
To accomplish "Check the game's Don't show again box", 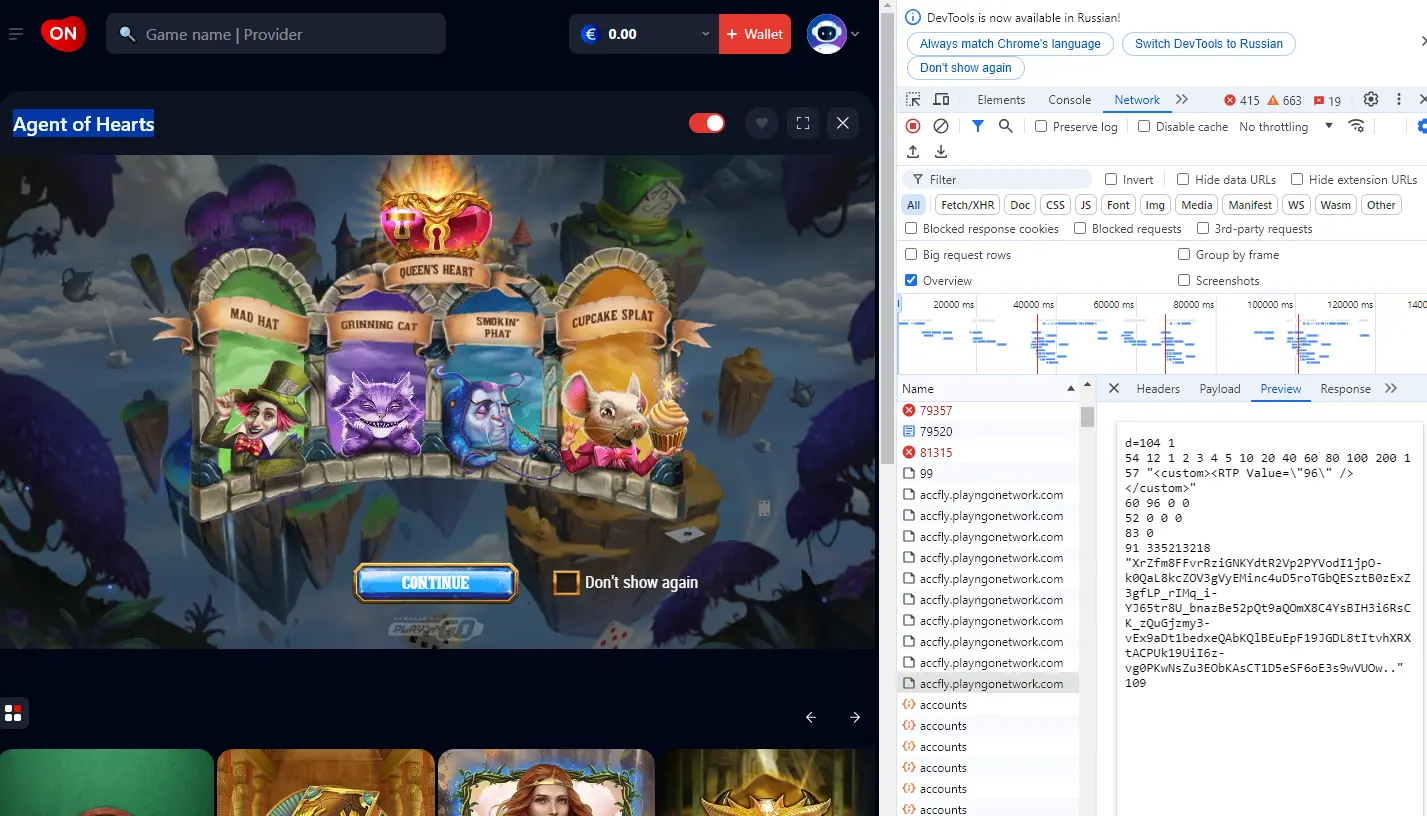I will point(567,582).
